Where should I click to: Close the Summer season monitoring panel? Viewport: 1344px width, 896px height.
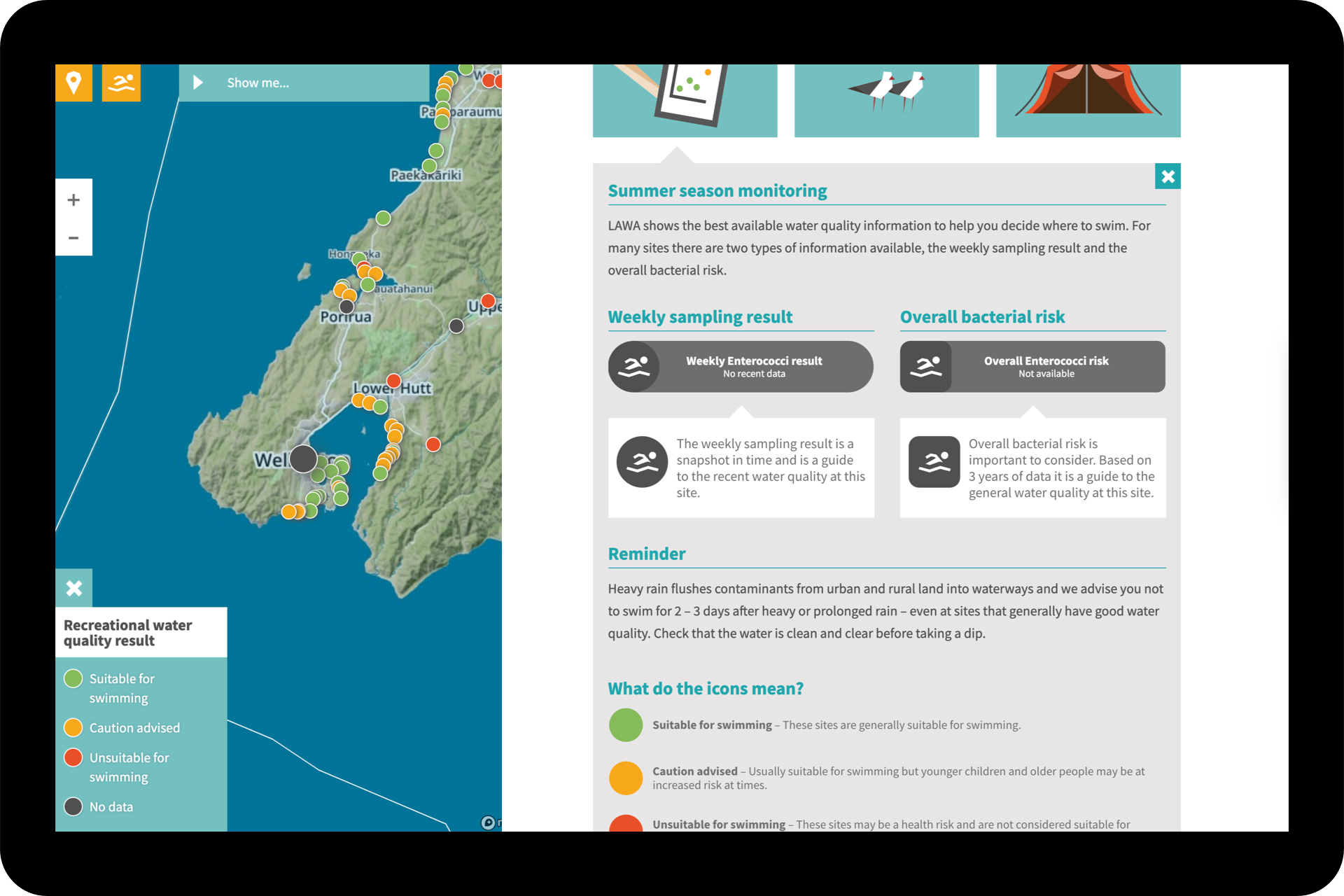click(1168, 176)
